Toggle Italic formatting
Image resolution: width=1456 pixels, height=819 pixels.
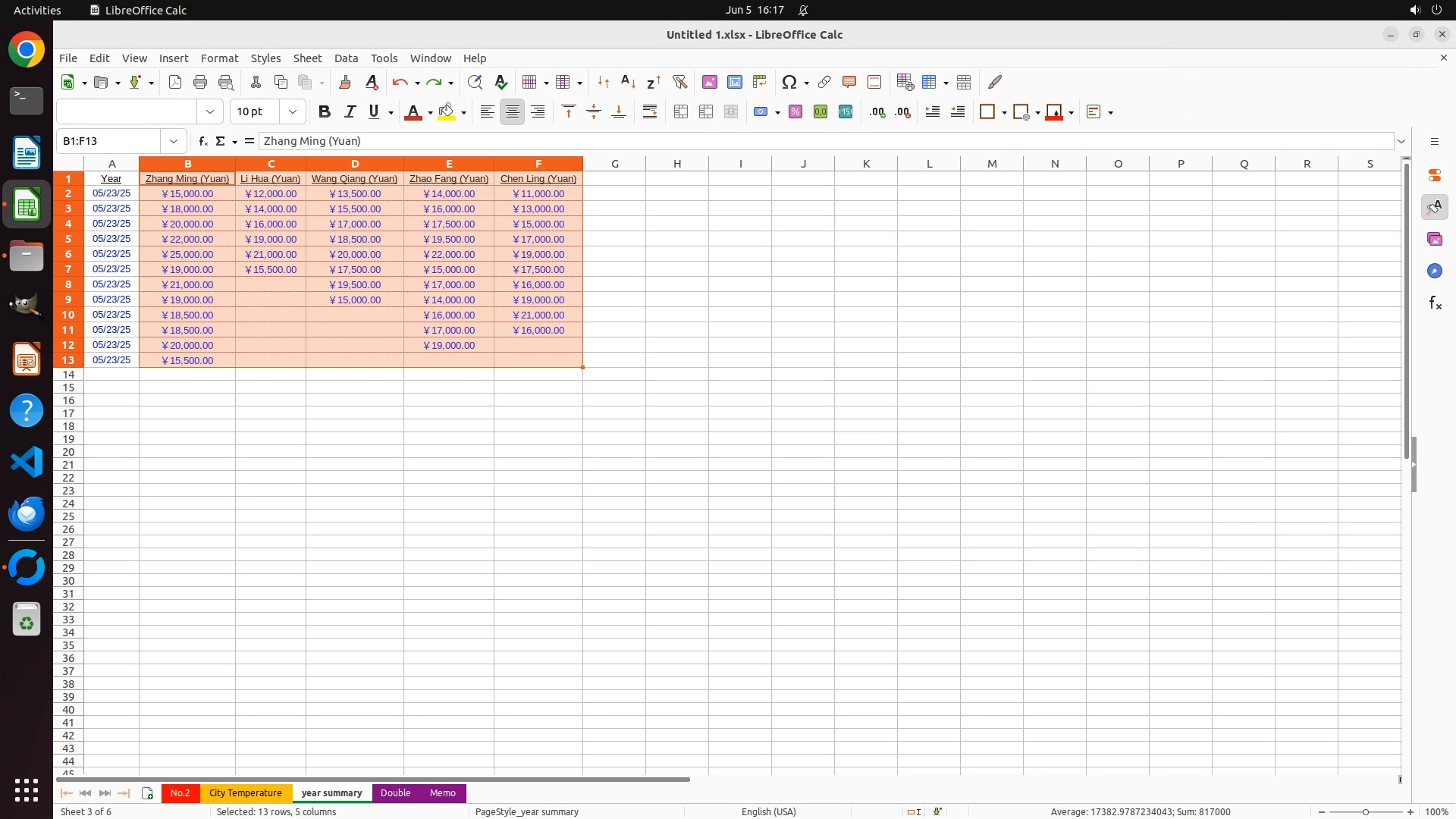tap(350, 112)
